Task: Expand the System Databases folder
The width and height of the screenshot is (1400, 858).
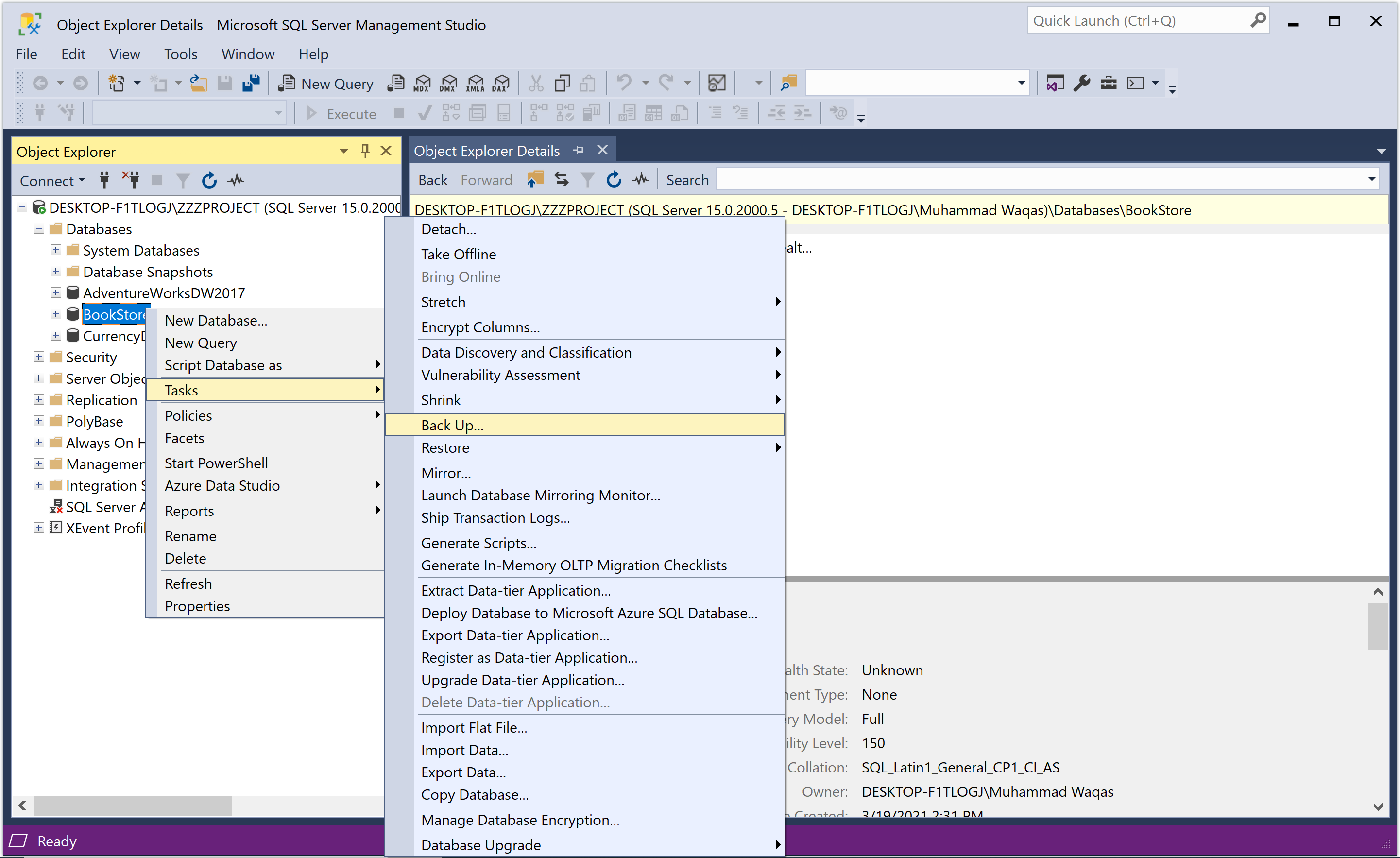Action: (x=56, y=250)
